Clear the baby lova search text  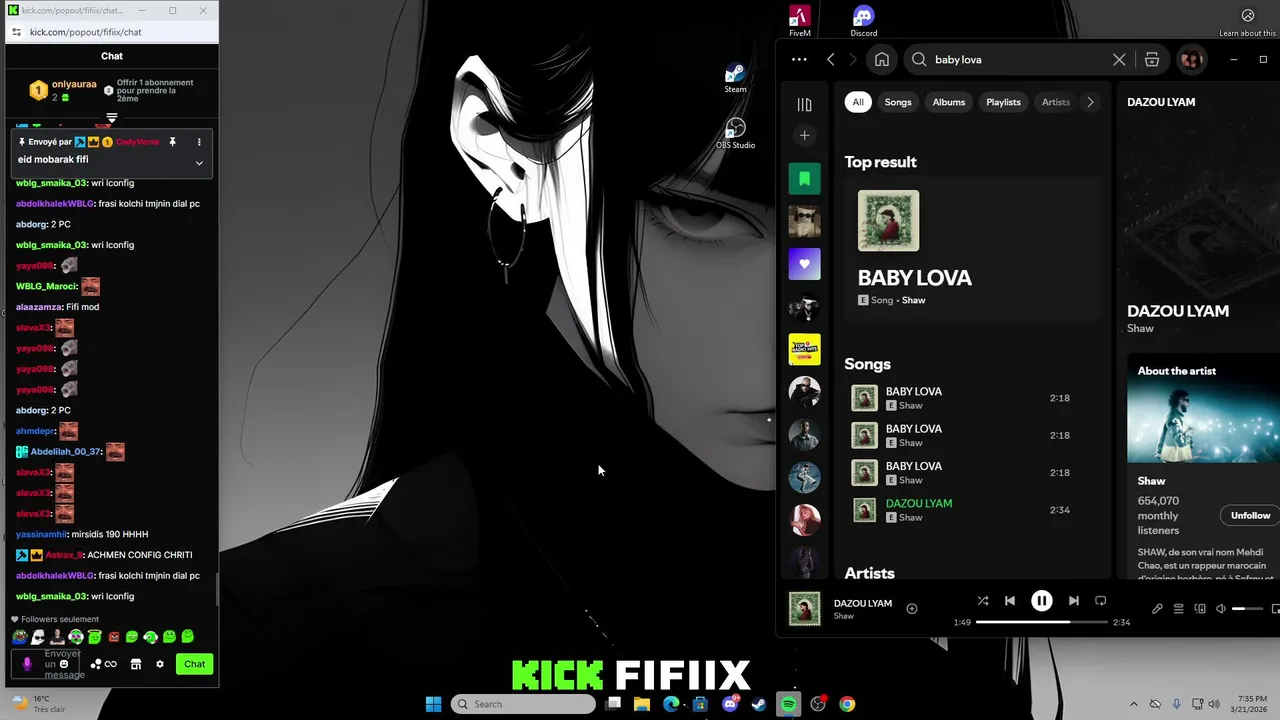pyautogui.click(x=1119, y=60)
